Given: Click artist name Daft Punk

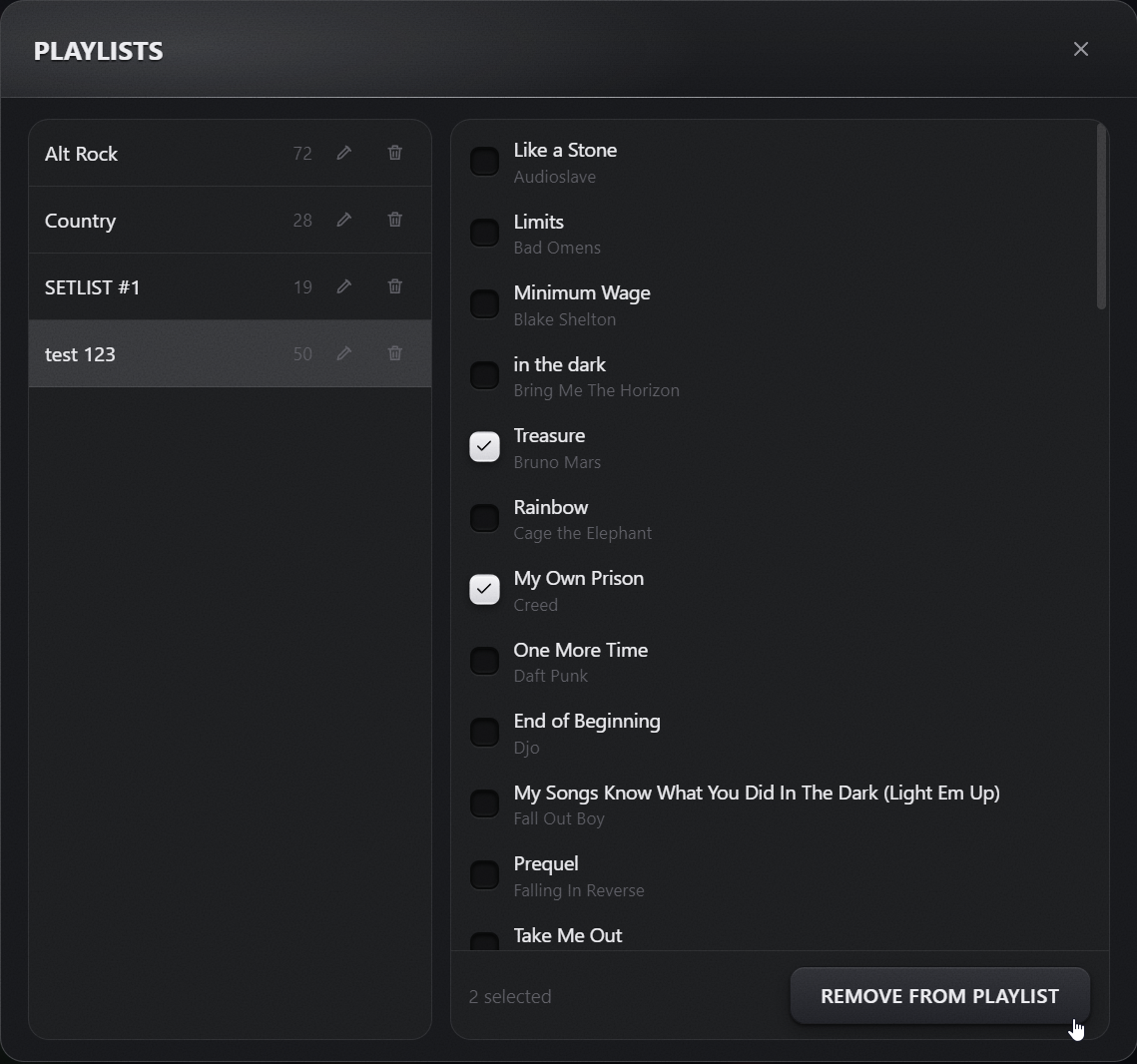Looking at the screenshot, I should click(550, 677).
